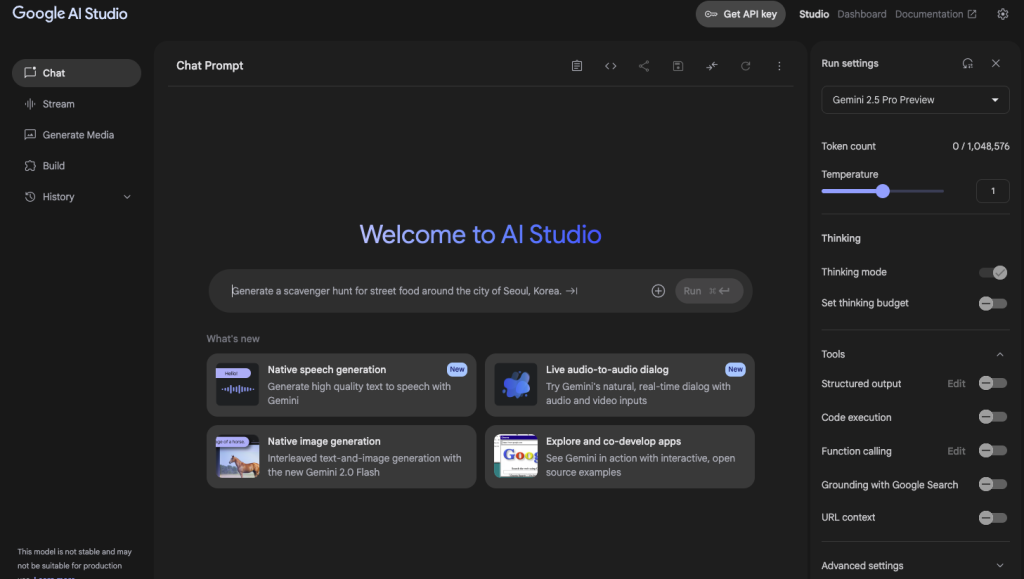Click the token count value 0 / 1,048,576
This screenshot has height=579, width=1024.
(980, 146)
